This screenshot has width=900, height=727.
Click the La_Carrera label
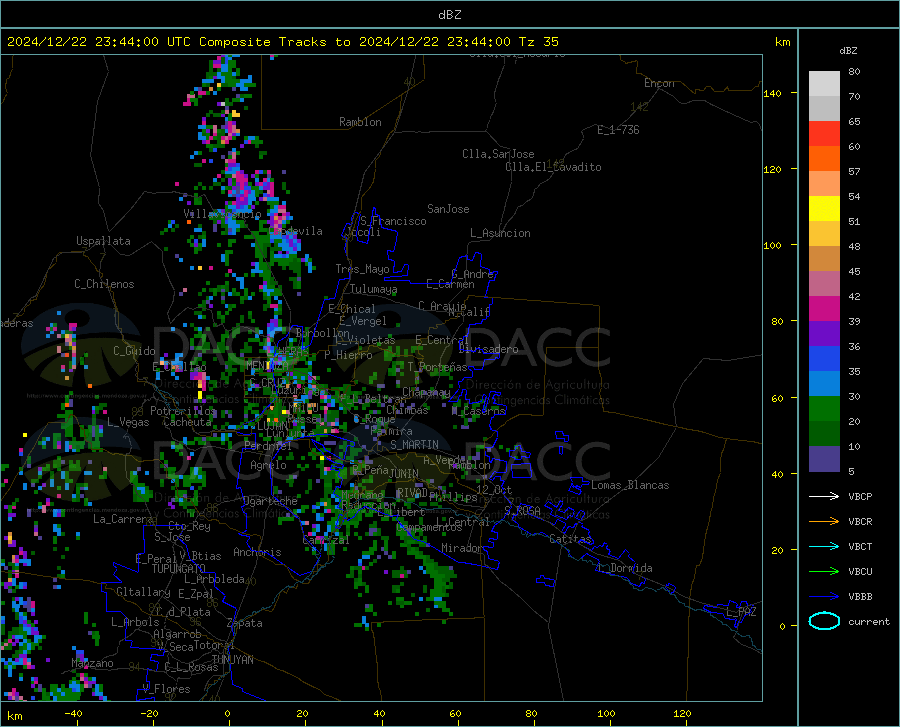click(x=123, y=519)
